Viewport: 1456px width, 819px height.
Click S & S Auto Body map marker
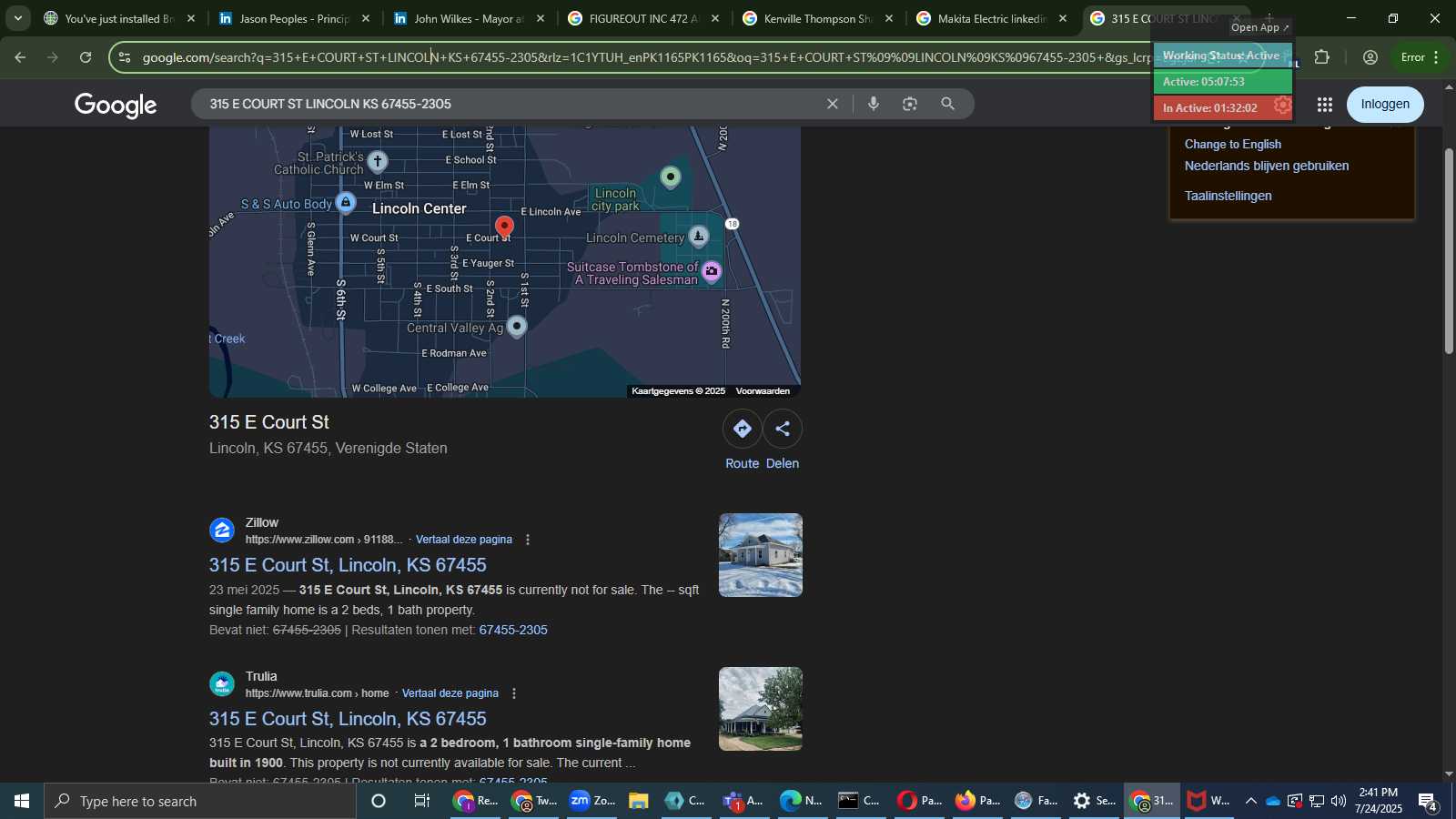(346, 202)
